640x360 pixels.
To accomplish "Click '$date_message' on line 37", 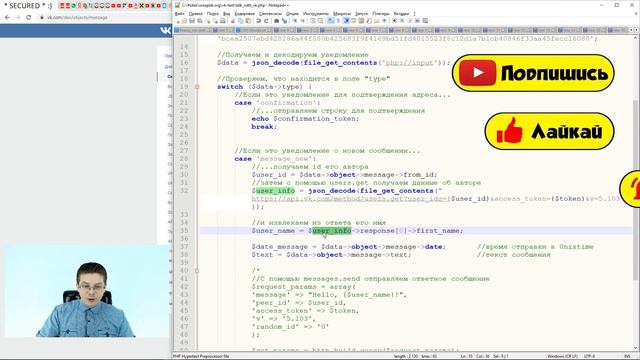I will [x=280, y=247].
